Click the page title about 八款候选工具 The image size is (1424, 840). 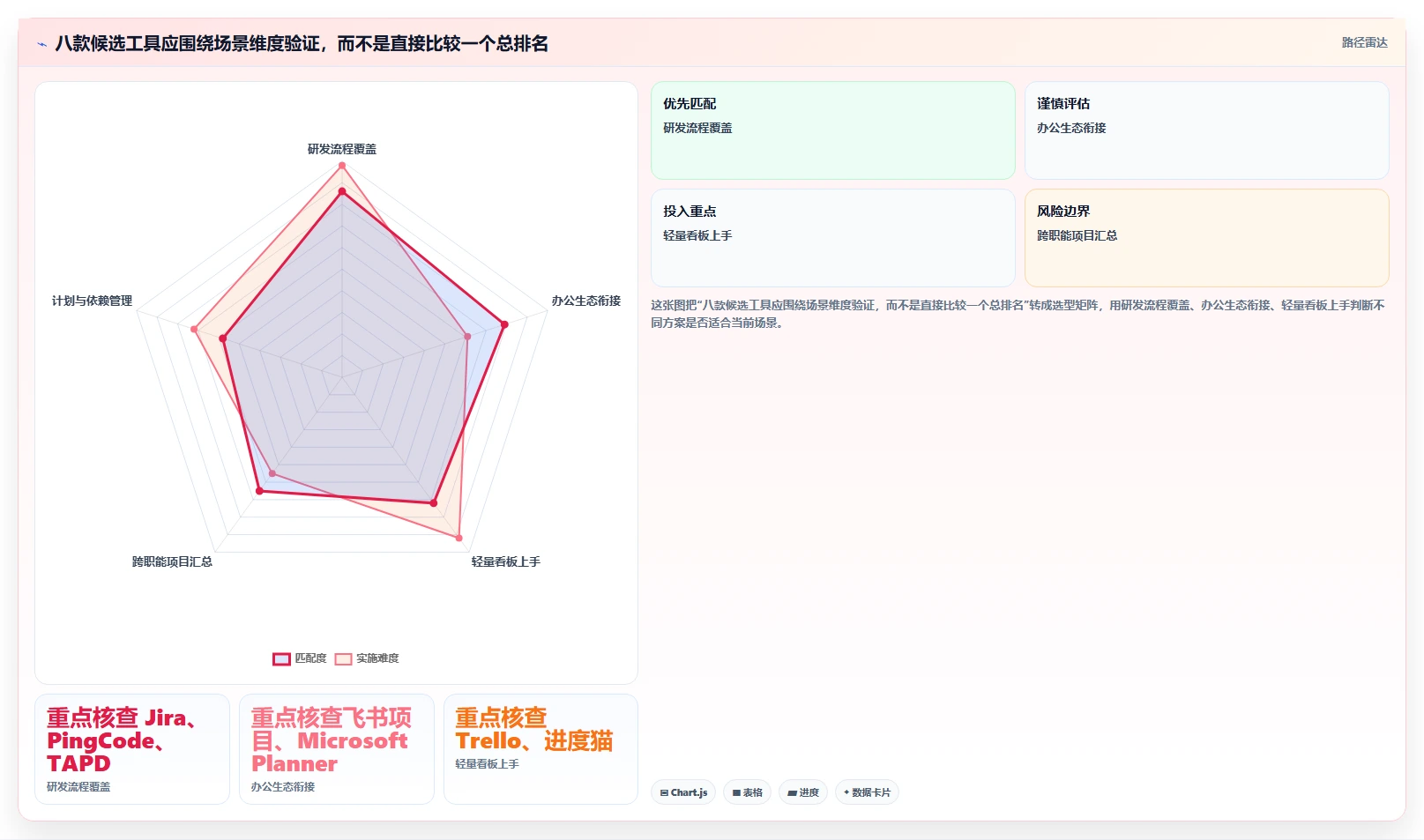[x=302, y=43]
